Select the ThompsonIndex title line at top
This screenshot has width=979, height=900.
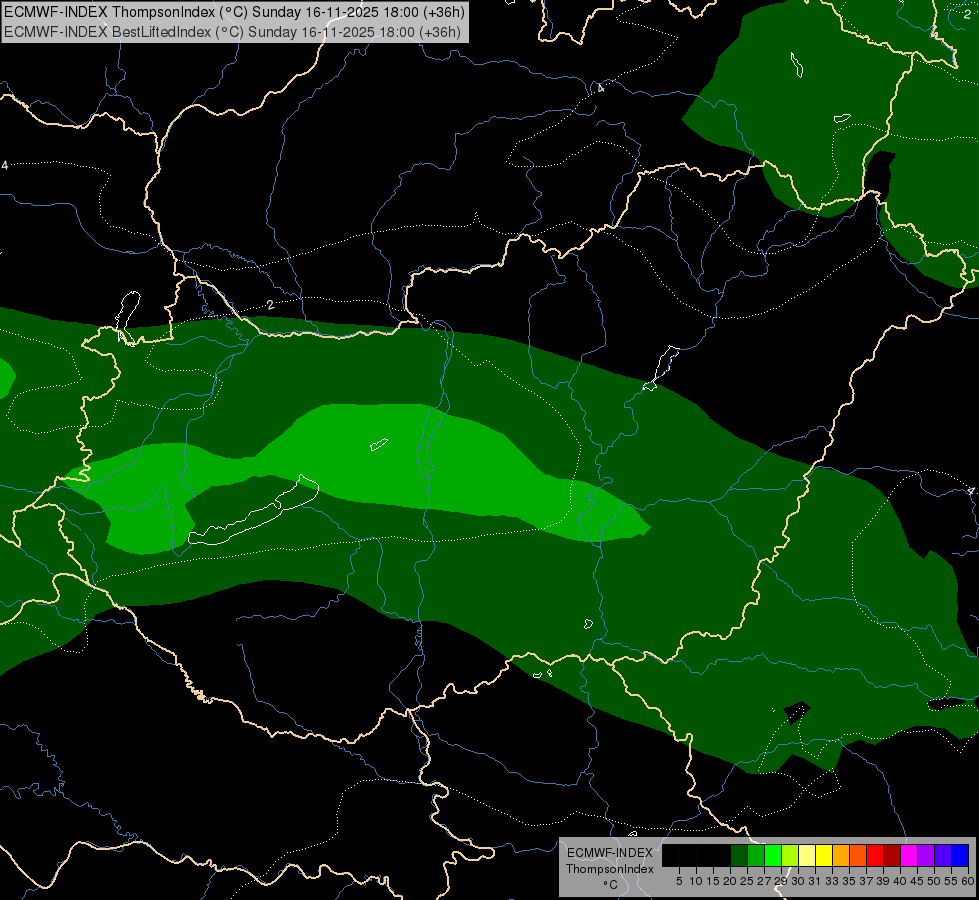click(x=234, y=12)
